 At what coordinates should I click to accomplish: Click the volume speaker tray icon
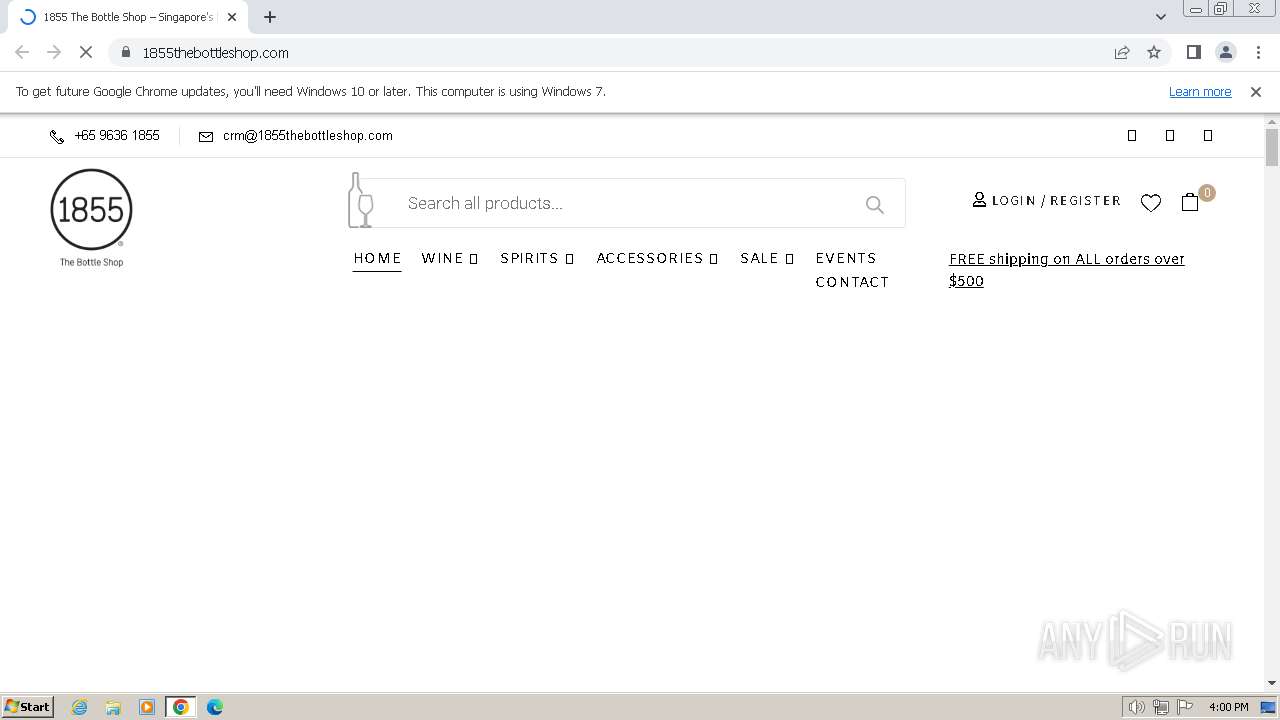pyautogui.click(x=1136, y=707)
